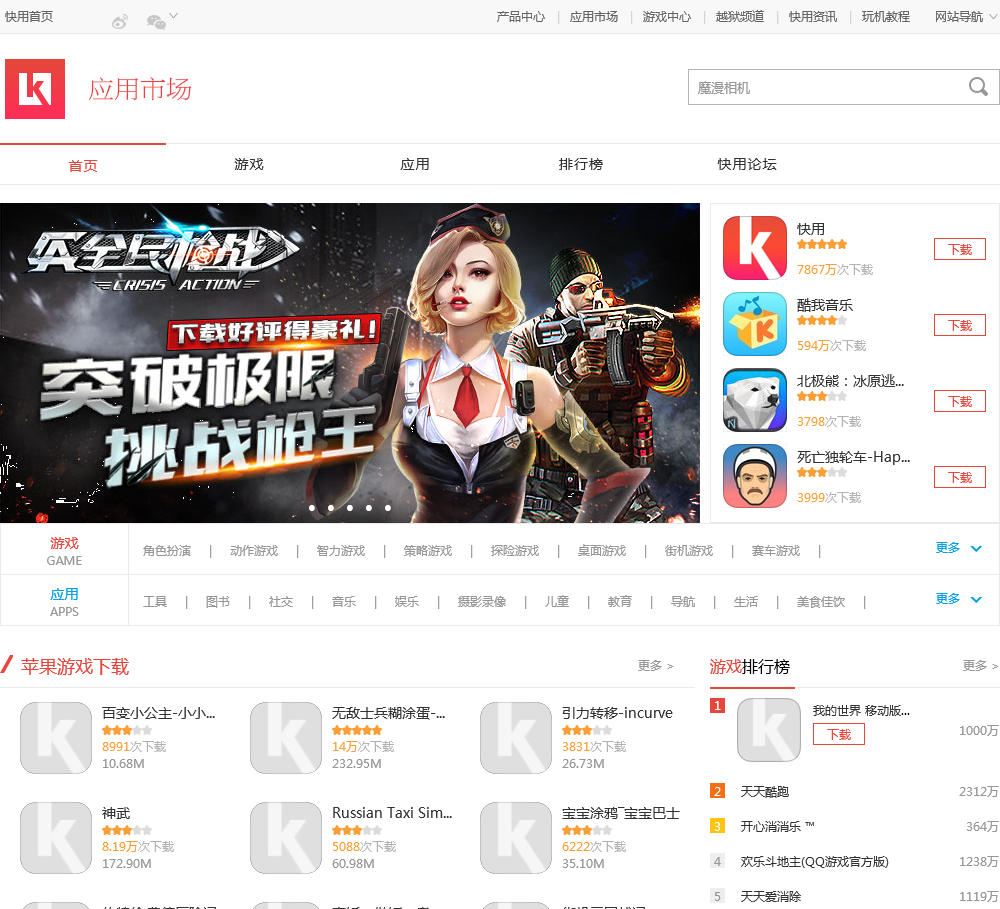This screenshot has width=1000, height=909.
Task: Select first banner carousel dot
Action: [x=312, y=508]
